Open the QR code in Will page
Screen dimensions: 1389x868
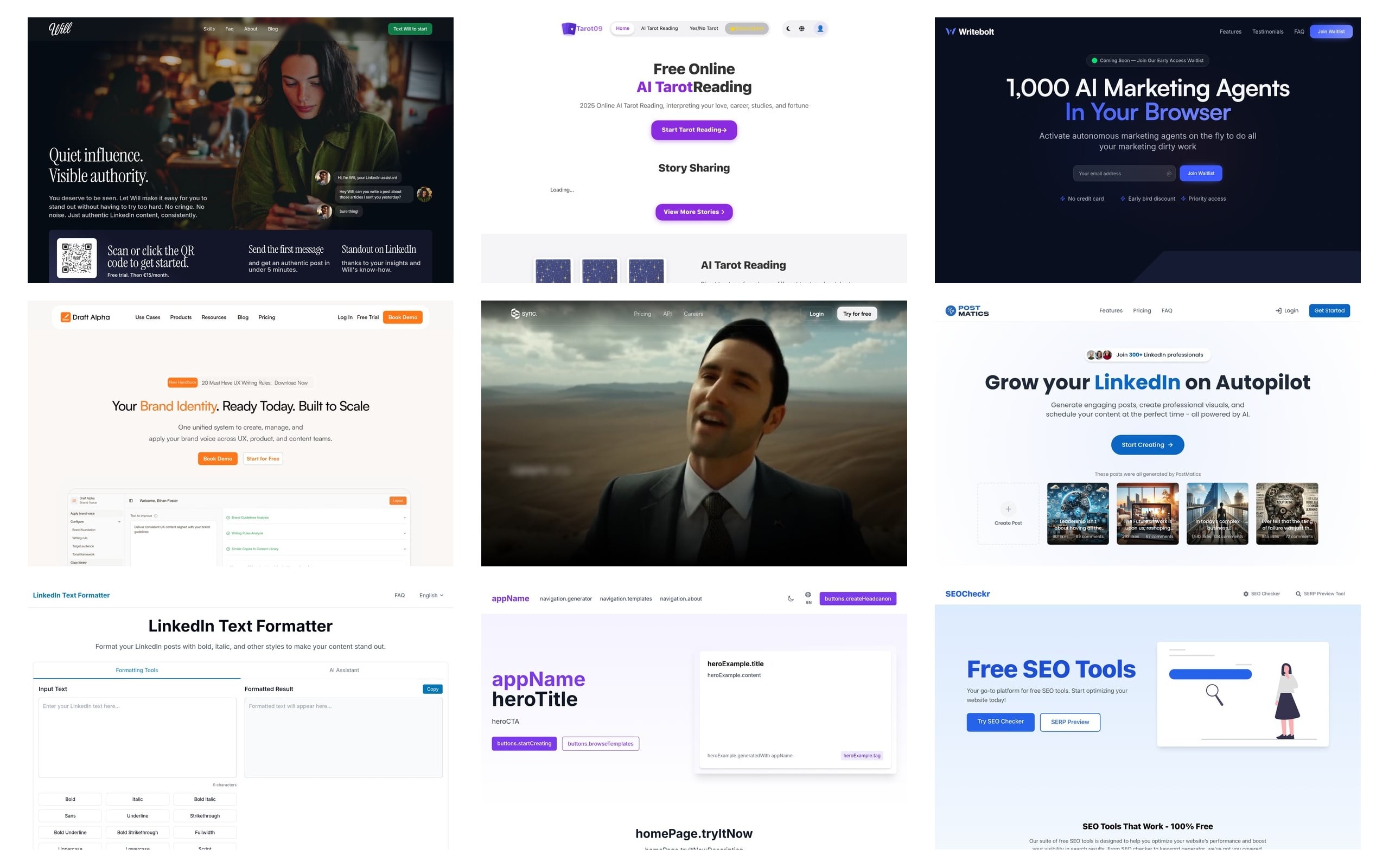77,258
